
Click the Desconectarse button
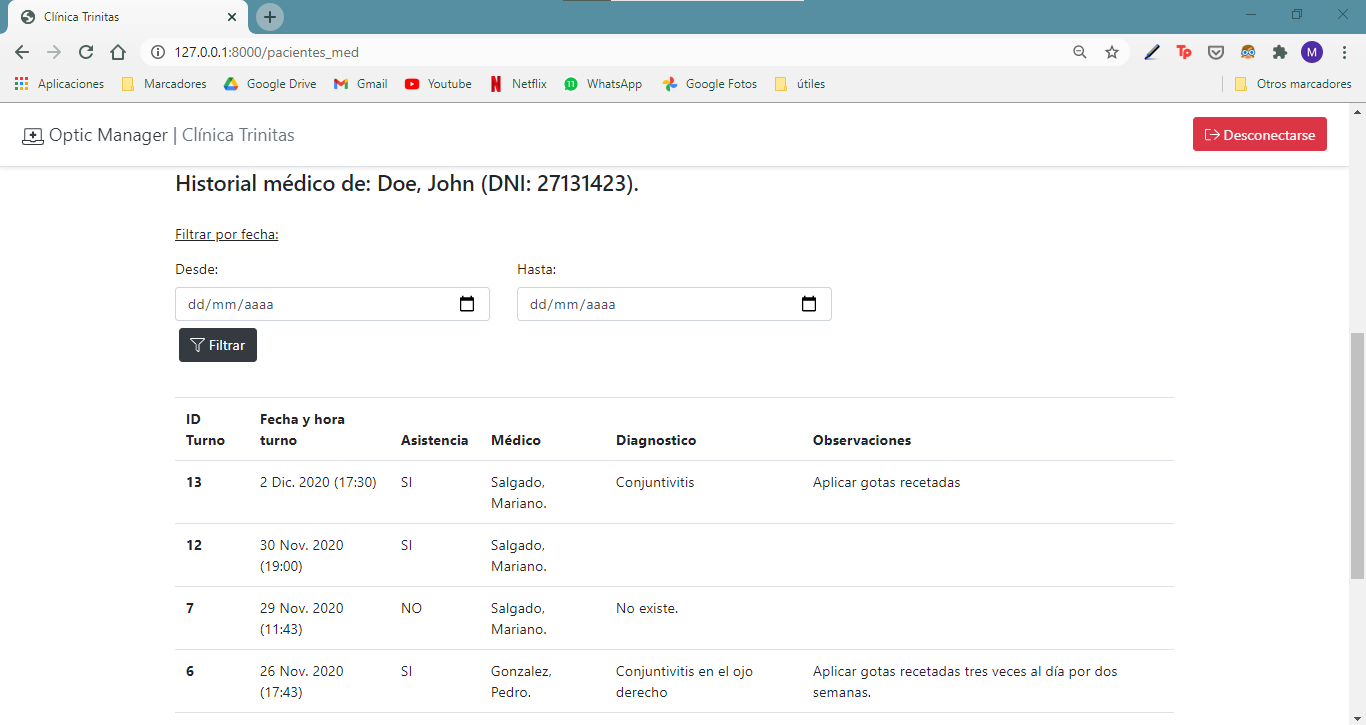pyautogui.click(x=1260, y=135)
